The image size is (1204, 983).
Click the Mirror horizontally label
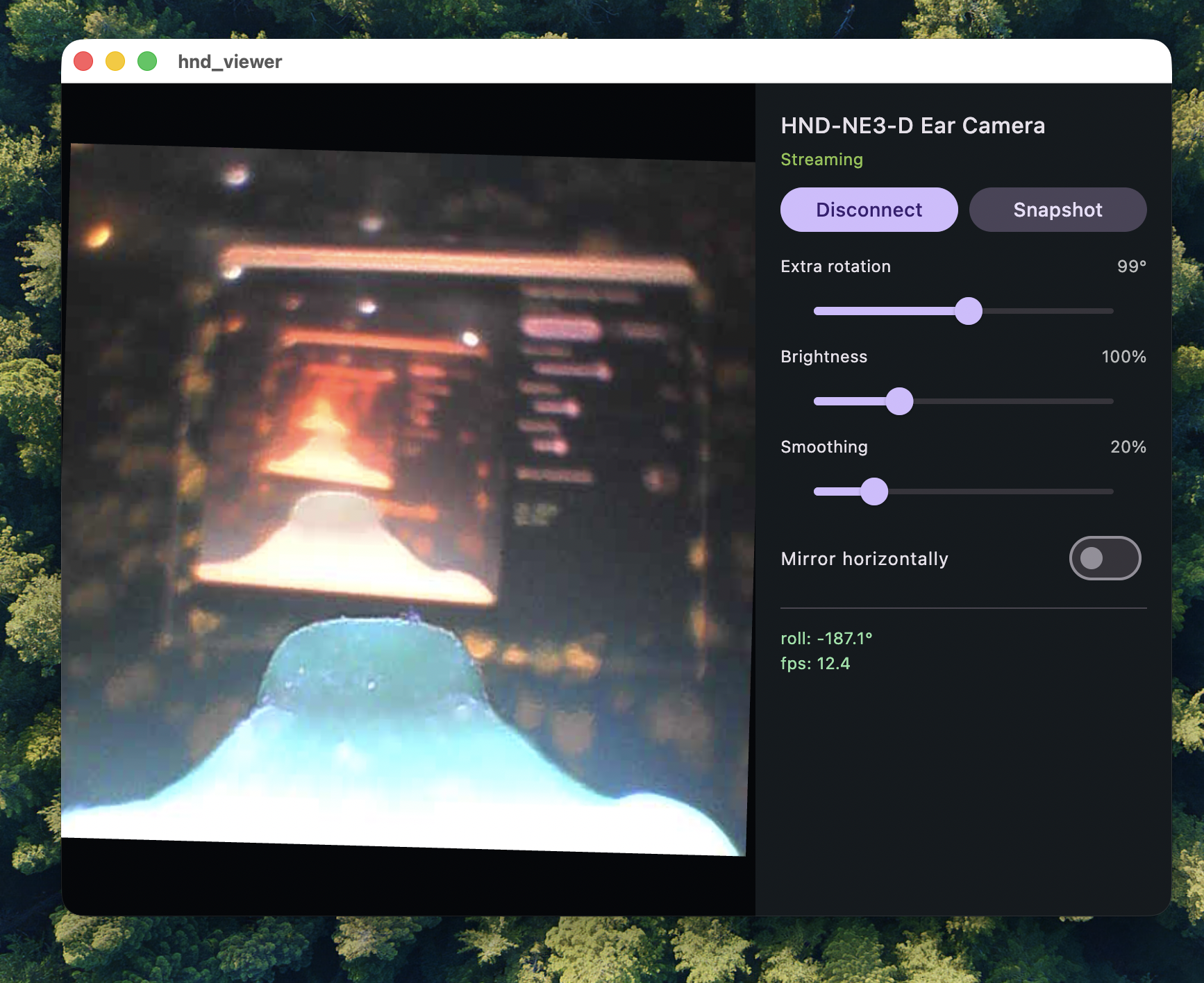[864, 559]
